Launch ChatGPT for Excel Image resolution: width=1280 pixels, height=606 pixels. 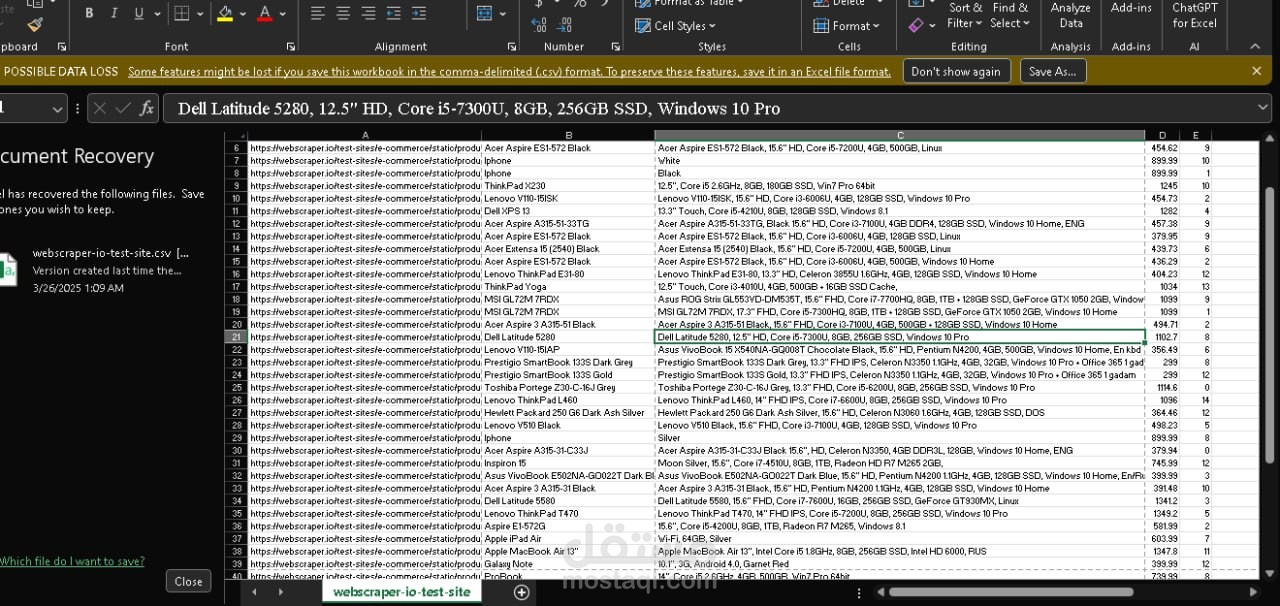1195,15
